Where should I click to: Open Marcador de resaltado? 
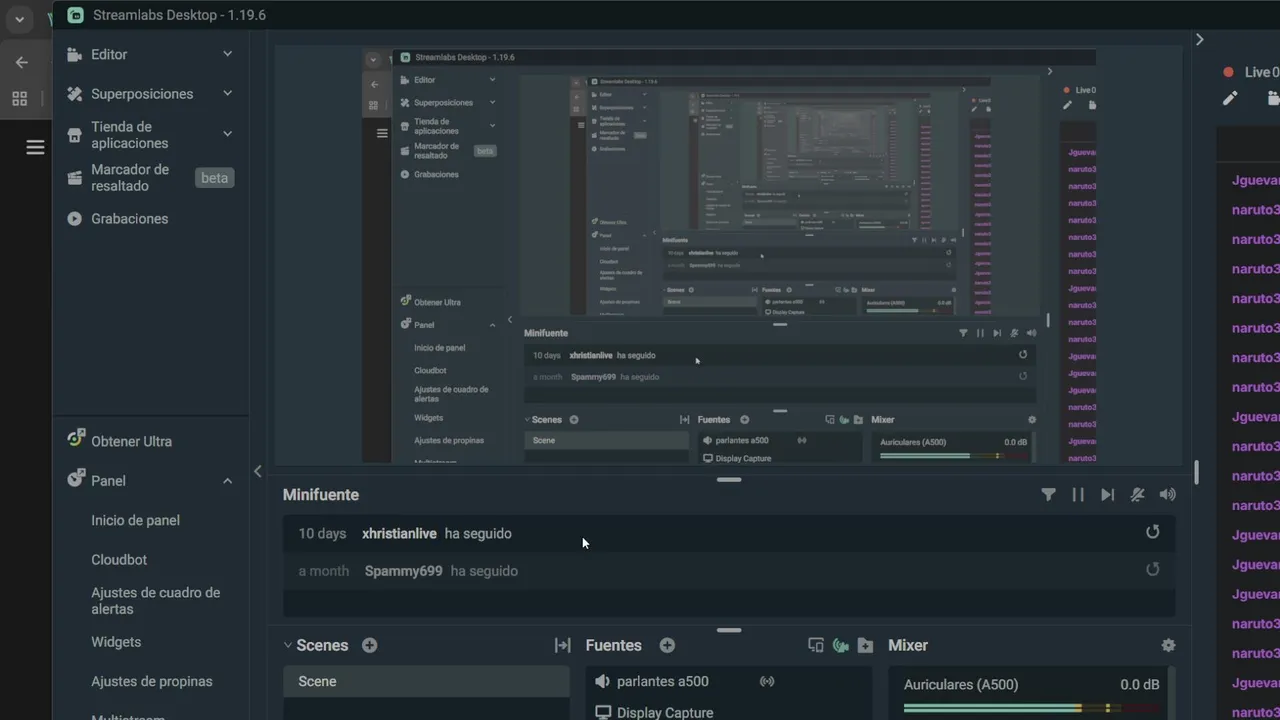(x=130, y=178)
